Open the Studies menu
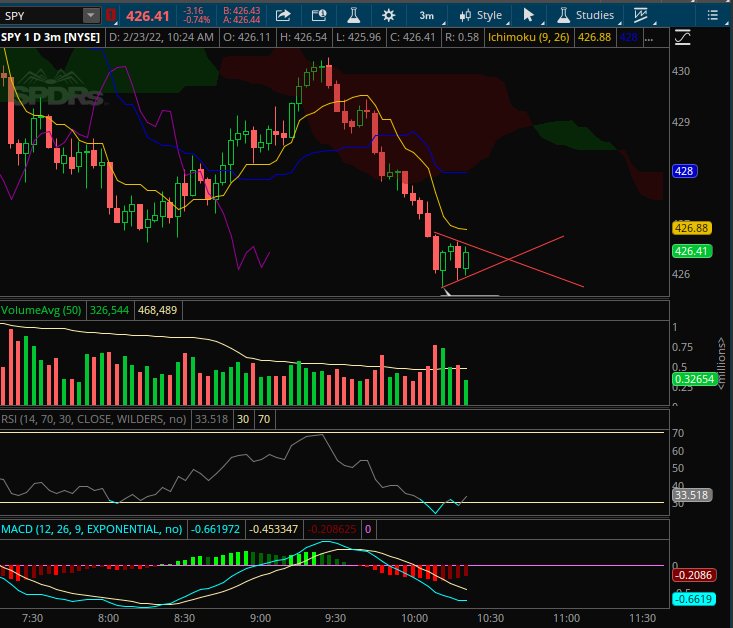The image size is (733, 628). tap(586, 15)
